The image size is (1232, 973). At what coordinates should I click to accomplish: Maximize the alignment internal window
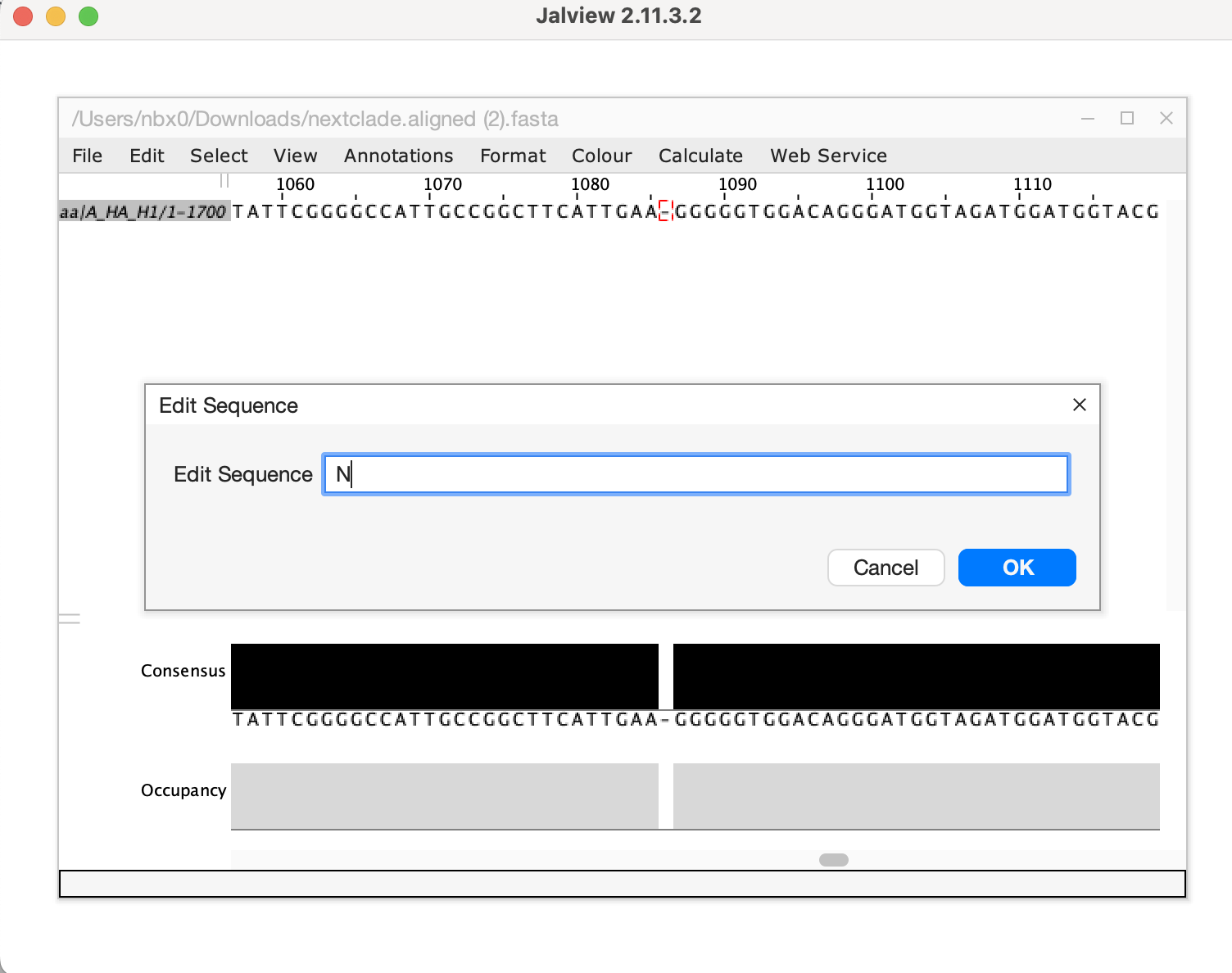(x=1127, y=119)
